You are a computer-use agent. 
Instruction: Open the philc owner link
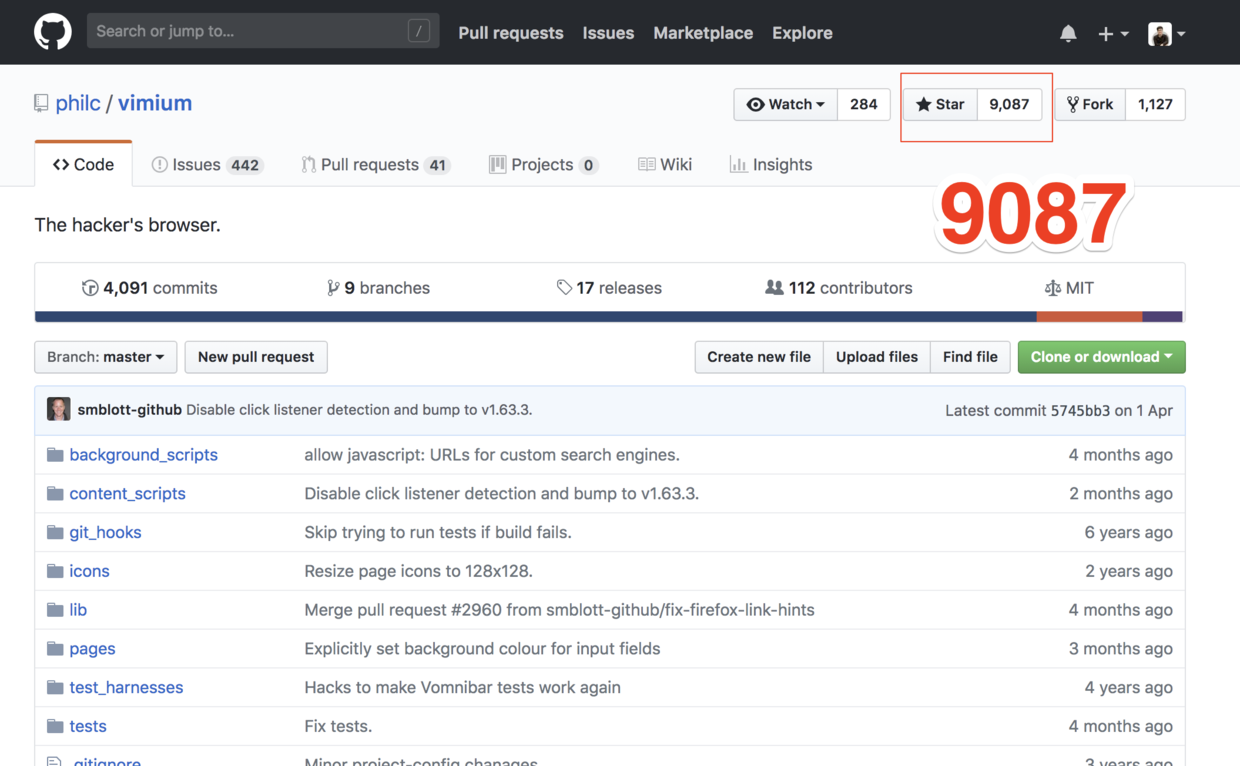(78, 103)
